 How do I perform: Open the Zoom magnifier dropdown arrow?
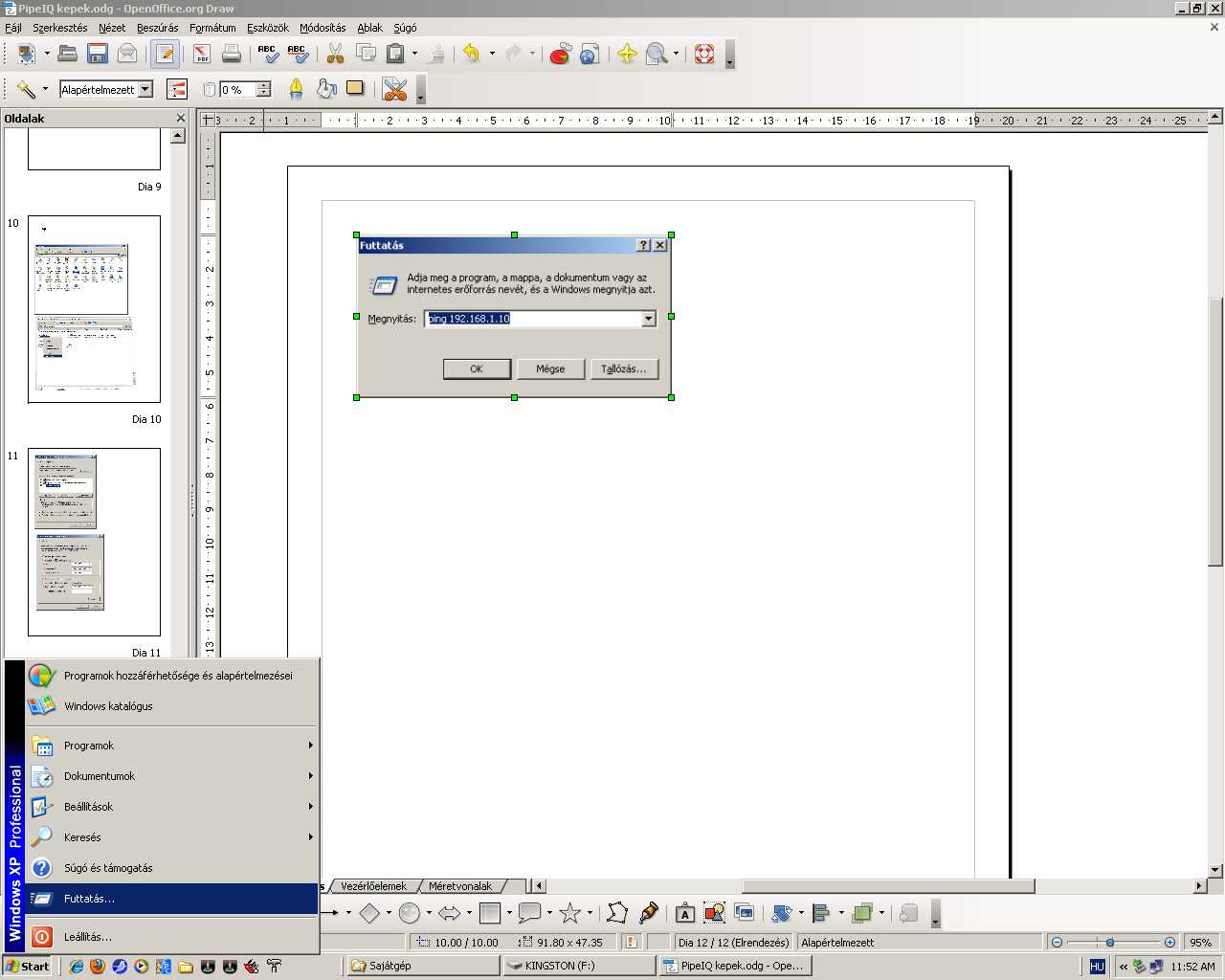coord(676,54)
